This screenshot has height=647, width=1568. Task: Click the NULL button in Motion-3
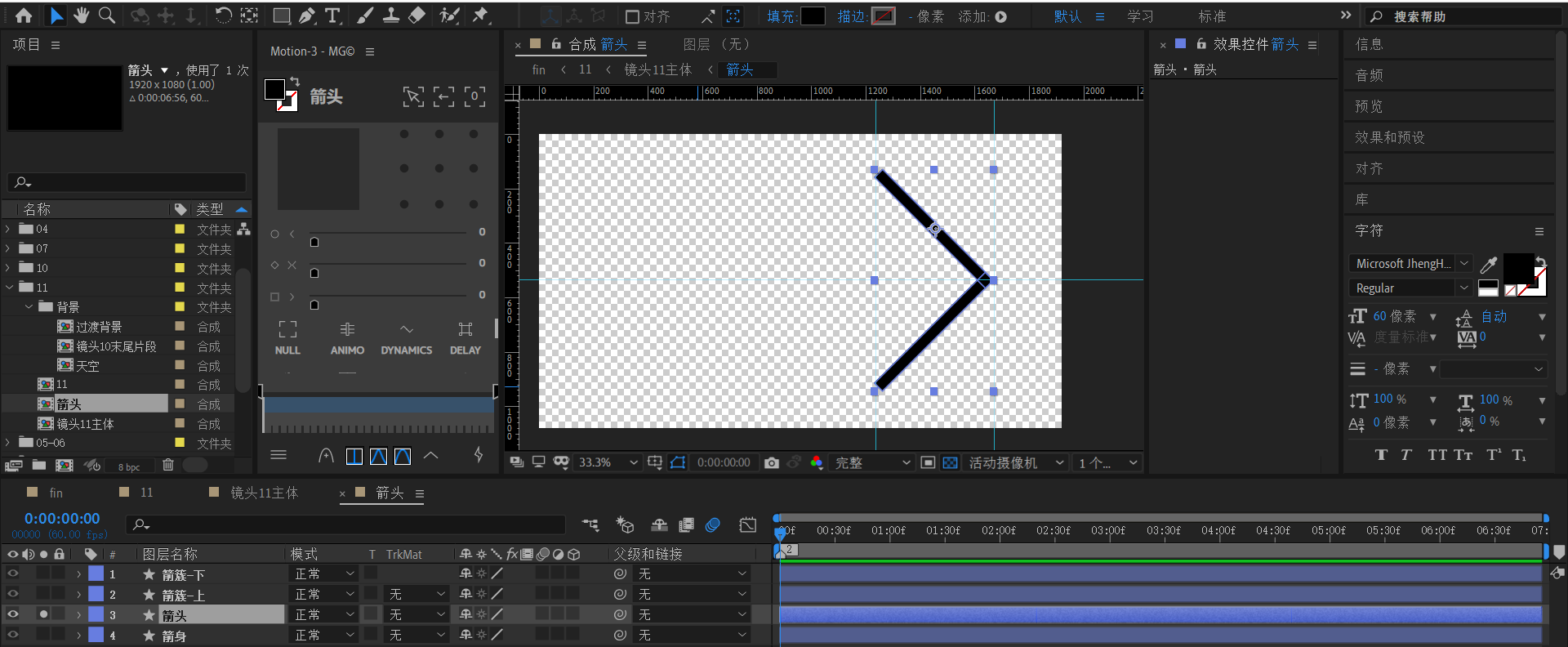[x=287, y=338]
